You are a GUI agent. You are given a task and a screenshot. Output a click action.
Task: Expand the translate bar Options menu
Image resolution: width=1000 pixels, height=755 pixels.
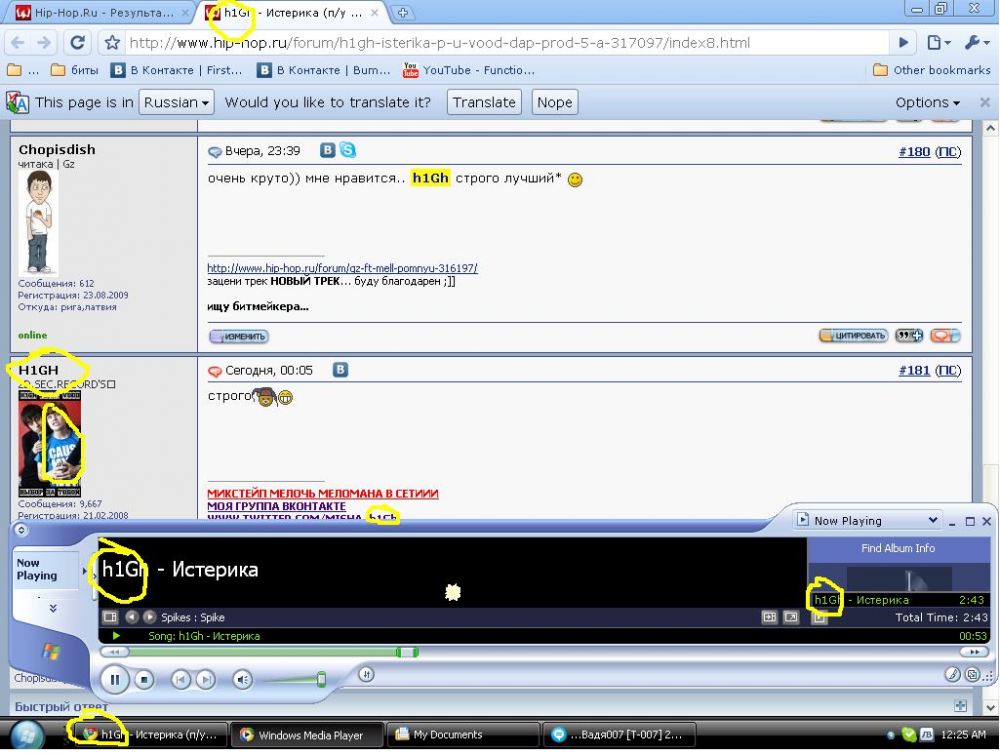click(927, 102)
